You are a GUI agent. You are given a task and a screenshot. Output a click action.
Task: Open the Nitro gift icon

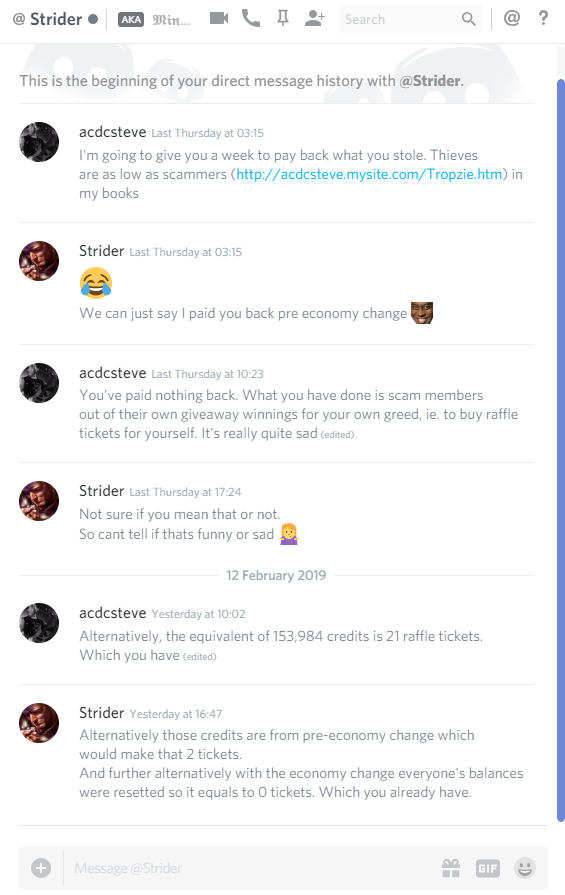pos(451,868)
